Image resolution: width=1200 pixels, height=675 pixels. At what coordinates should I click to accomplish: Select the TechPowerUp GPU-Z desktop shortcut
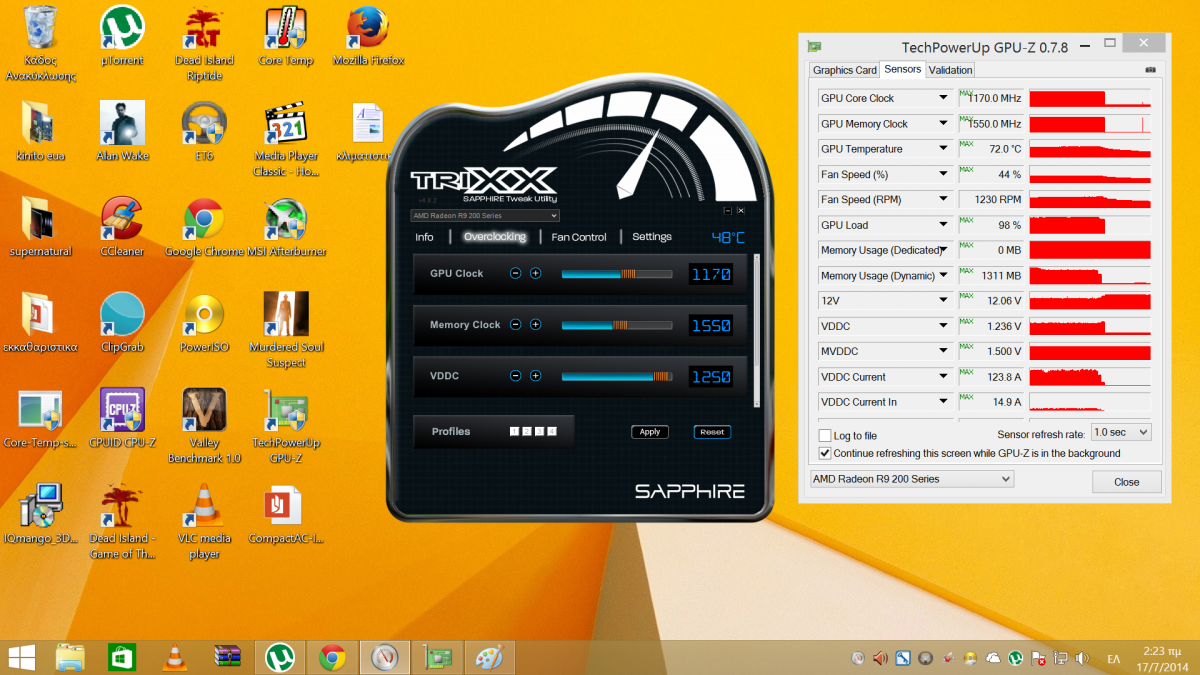tap(286, 427)
